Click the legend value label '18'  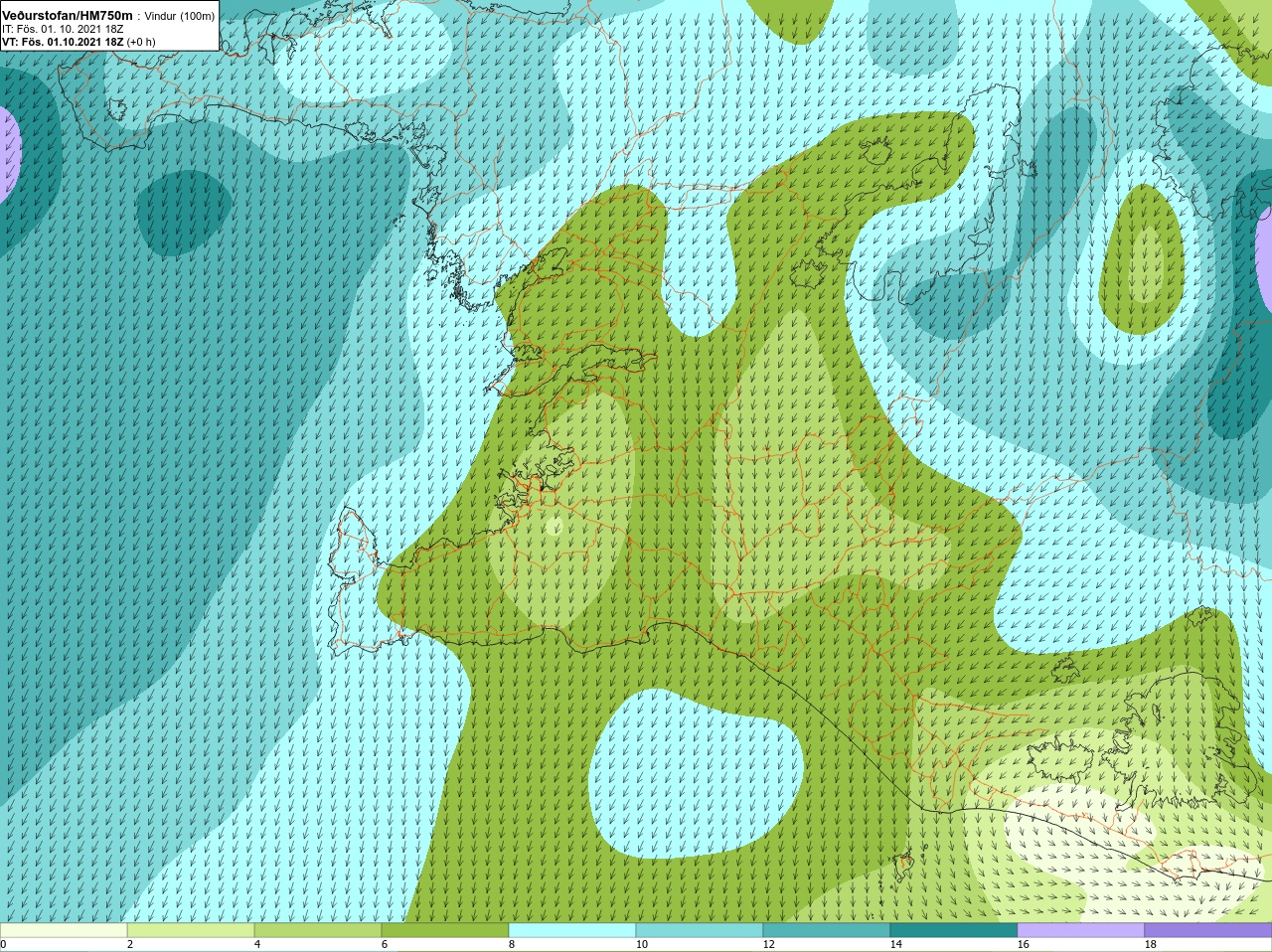click(1150, 945)
